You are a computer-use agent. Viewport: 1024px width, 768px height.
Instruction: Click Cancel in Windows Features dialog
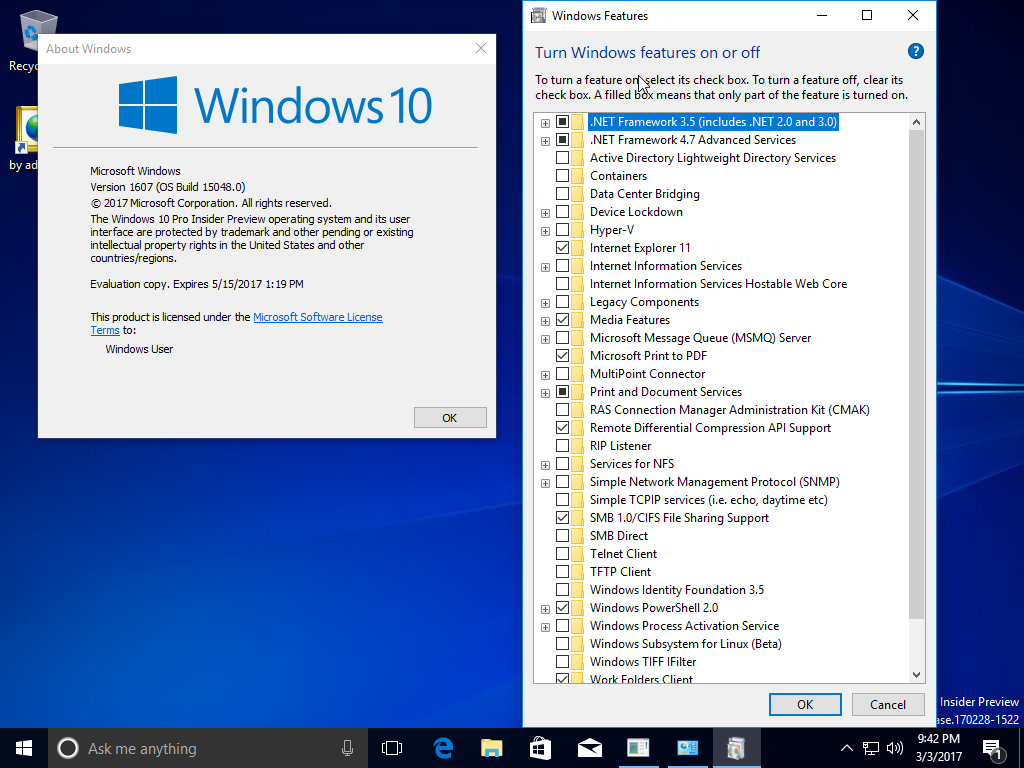tap(888, 705)
